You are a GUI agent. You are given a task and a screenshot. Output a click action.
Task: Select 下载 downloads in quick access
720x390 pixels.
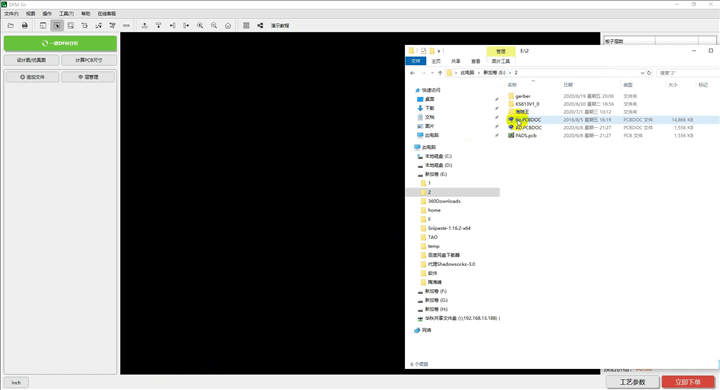point(429,108)
